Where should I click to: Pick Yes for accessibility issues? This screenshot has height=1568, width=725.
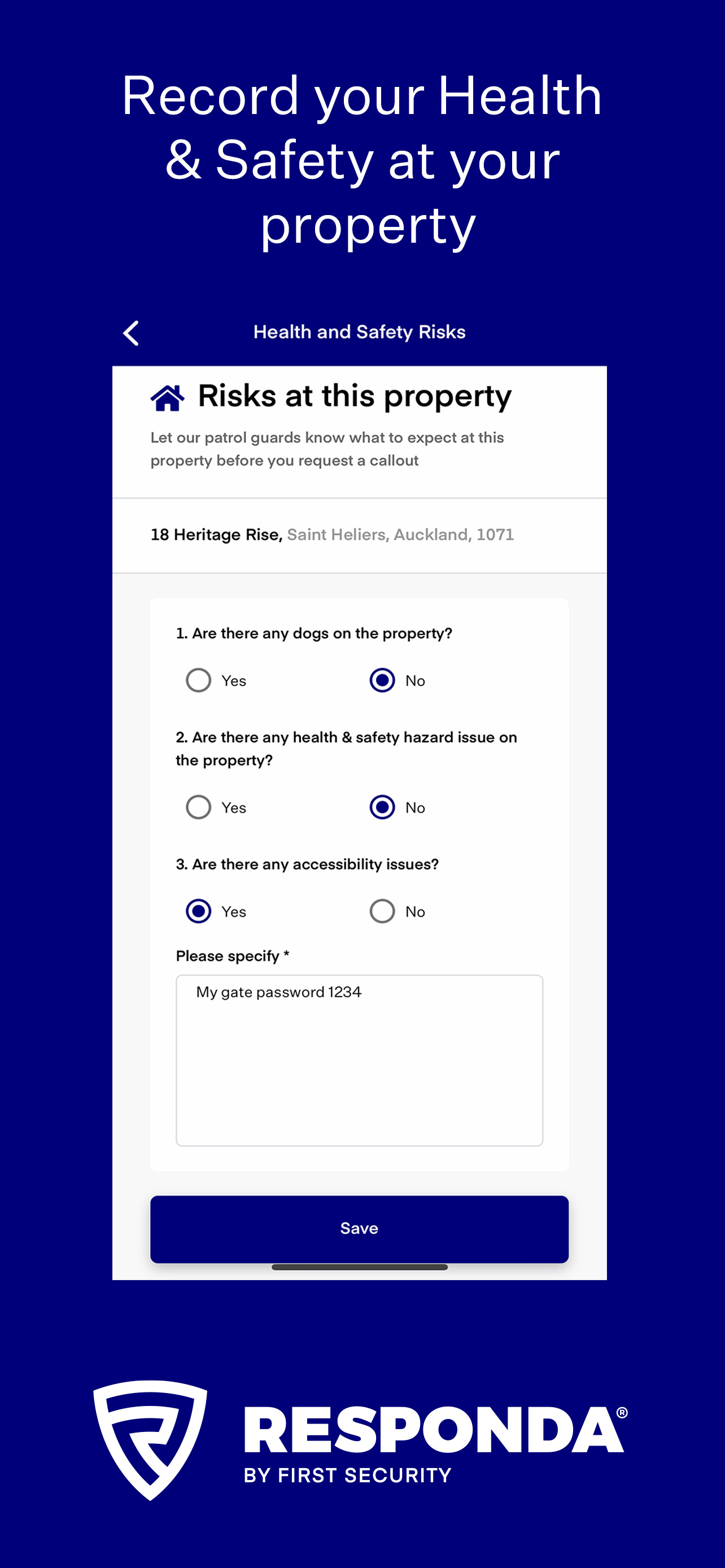[x=198, y=911]
